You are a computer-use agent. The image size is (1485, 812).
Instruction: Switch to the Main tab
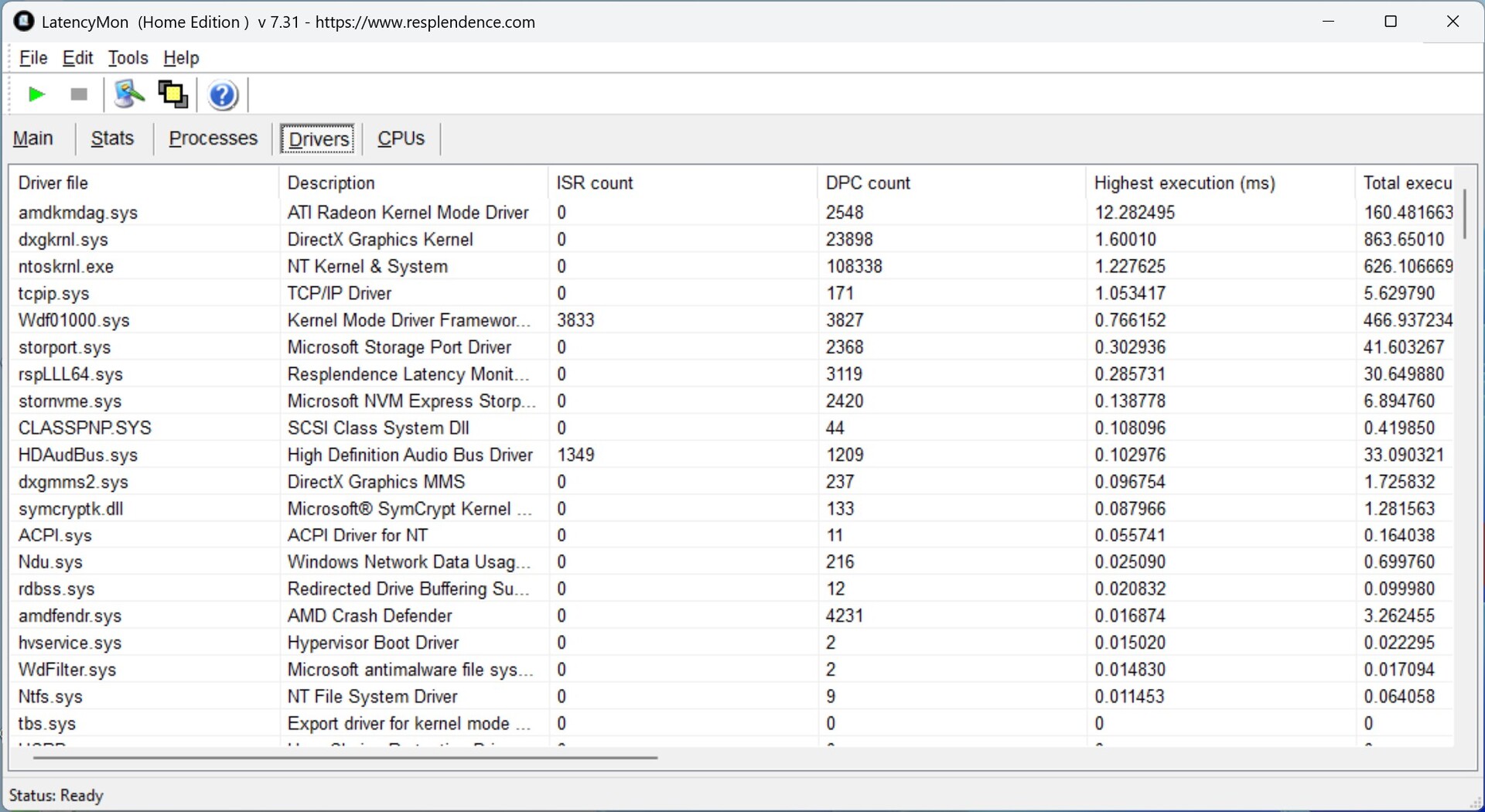coord(33,138)
